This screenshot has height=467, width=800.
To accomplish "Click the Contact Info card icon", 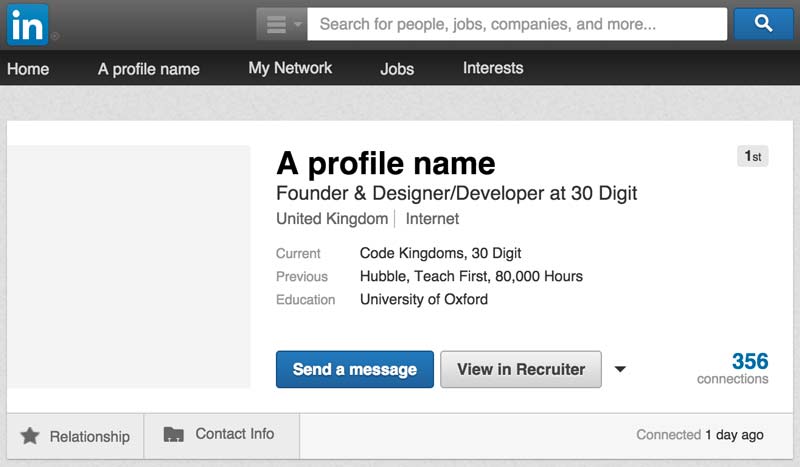I will tap(173, 434).
